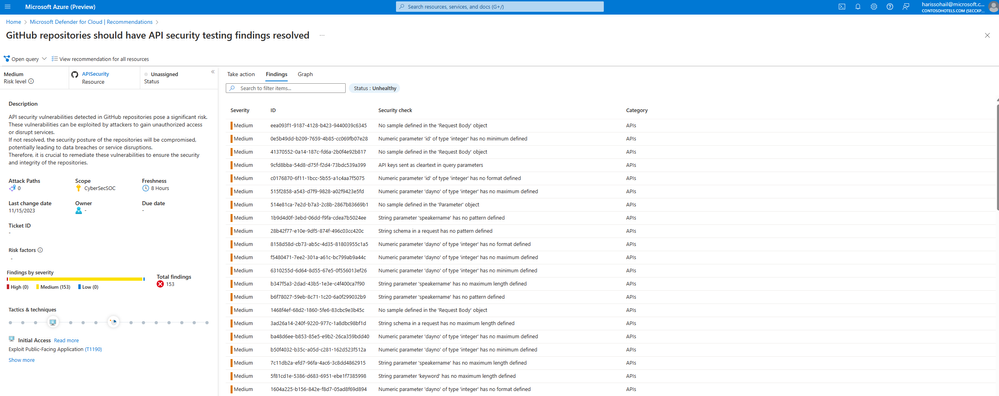Select the second highlighted tactic node

pyautogui.click(x=113, y=322)
